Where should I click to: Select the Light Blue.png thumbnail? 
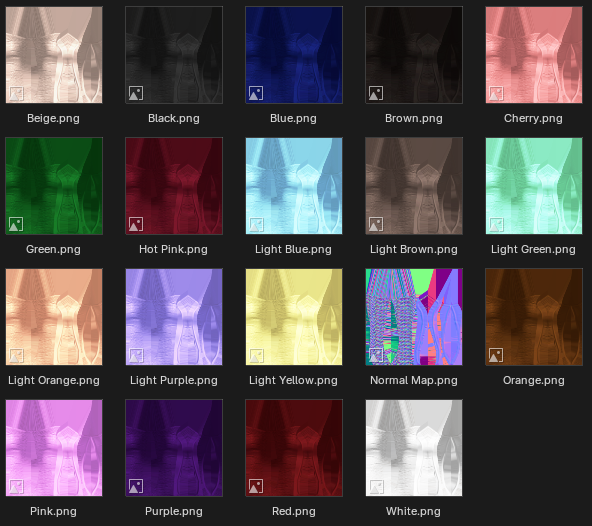[x=294, y=186]
